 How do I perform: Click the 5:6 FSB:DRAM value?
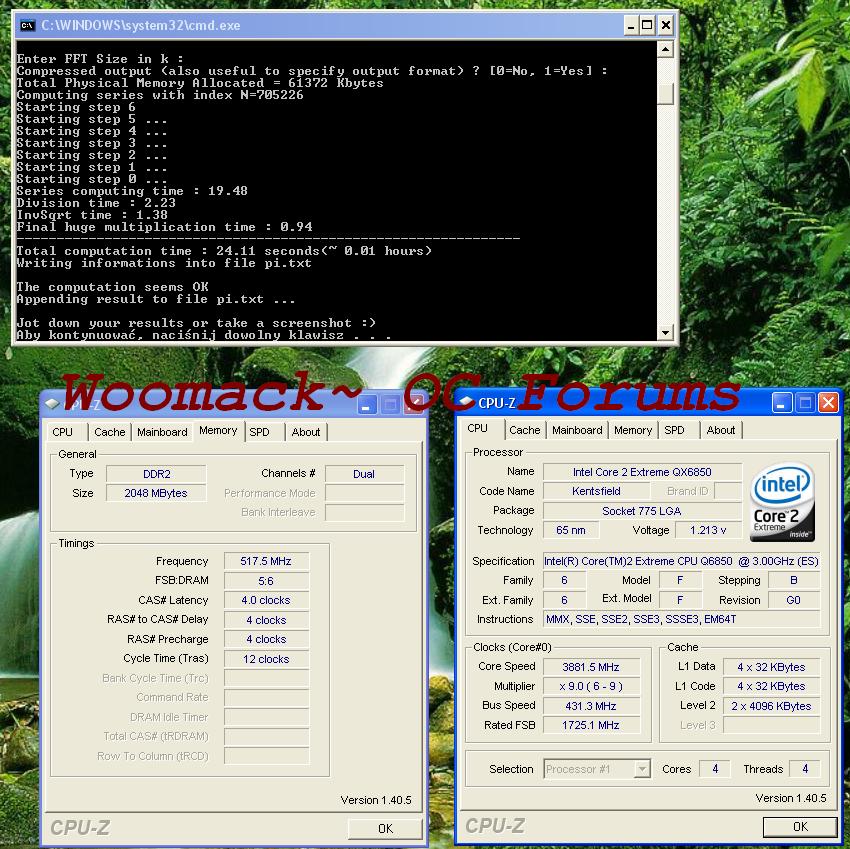pyautogui.click(x=266, y=581)
